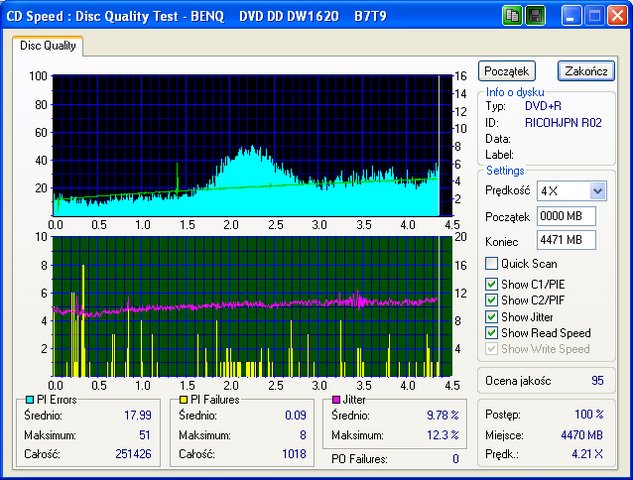Click the Postęp 100 % progress value
Viewport: 633px width, 480px height.
pos(589,414)
